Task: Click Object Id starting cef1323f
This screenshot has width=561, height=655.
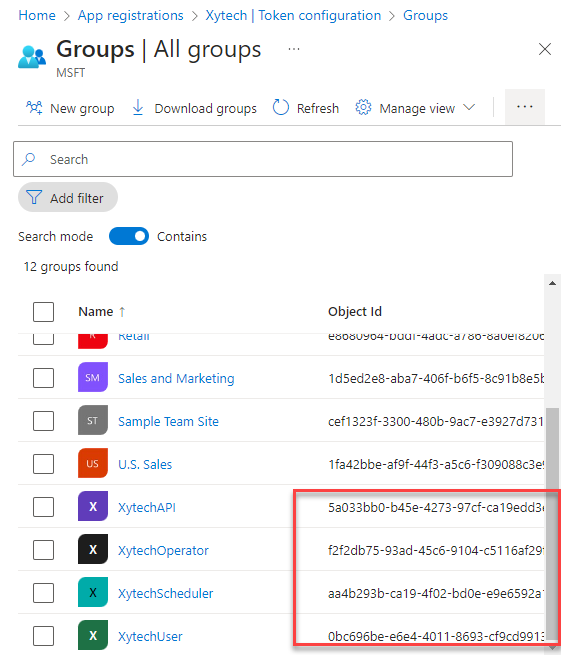Action: pos(436,421)
